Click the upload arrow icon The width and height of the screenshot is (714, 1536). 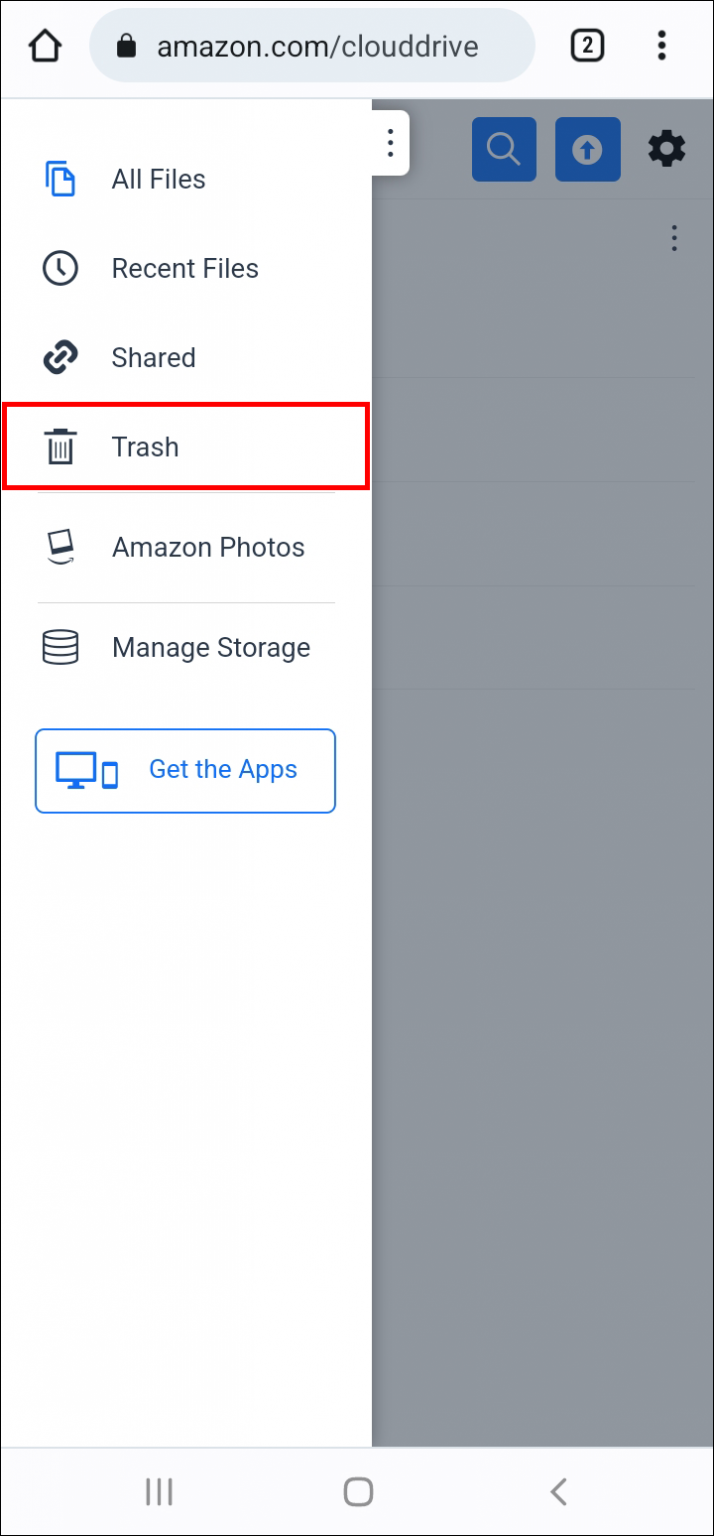[587, 148]
